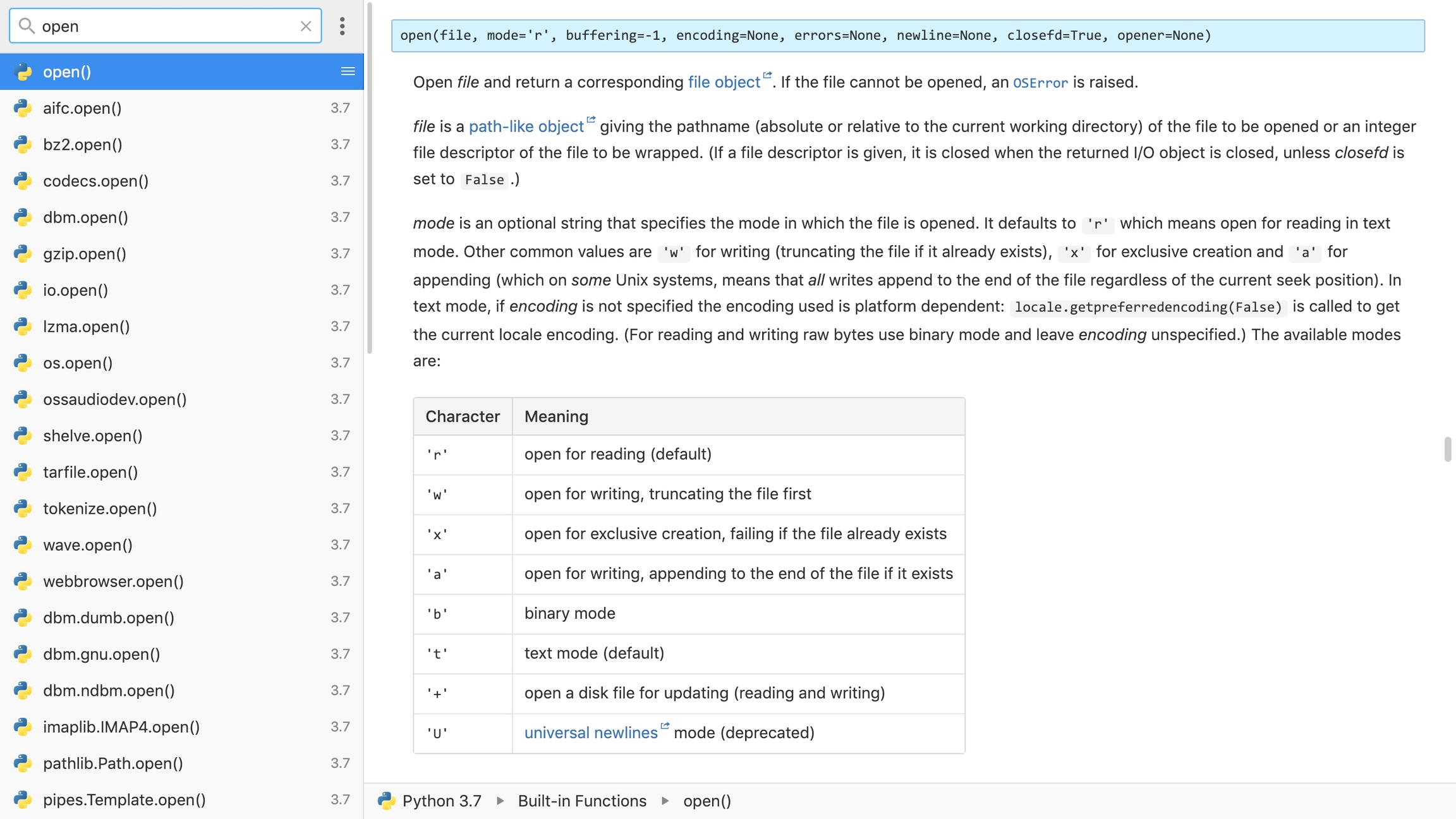Open the path-like object link
1456x819 pixels.
click(x=526, y=126)
